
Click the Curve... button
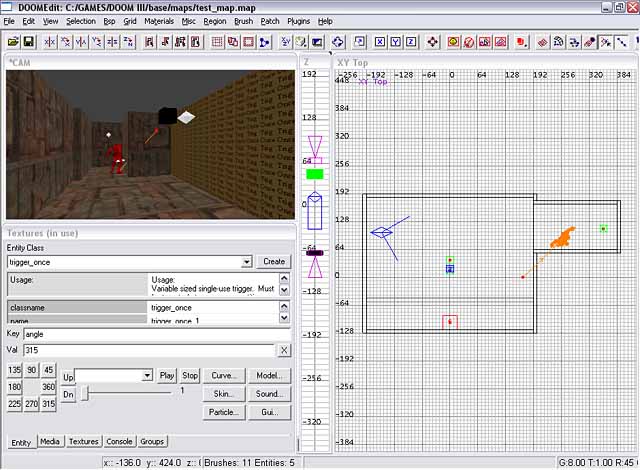pyautogui.click(x=224, y=376)
